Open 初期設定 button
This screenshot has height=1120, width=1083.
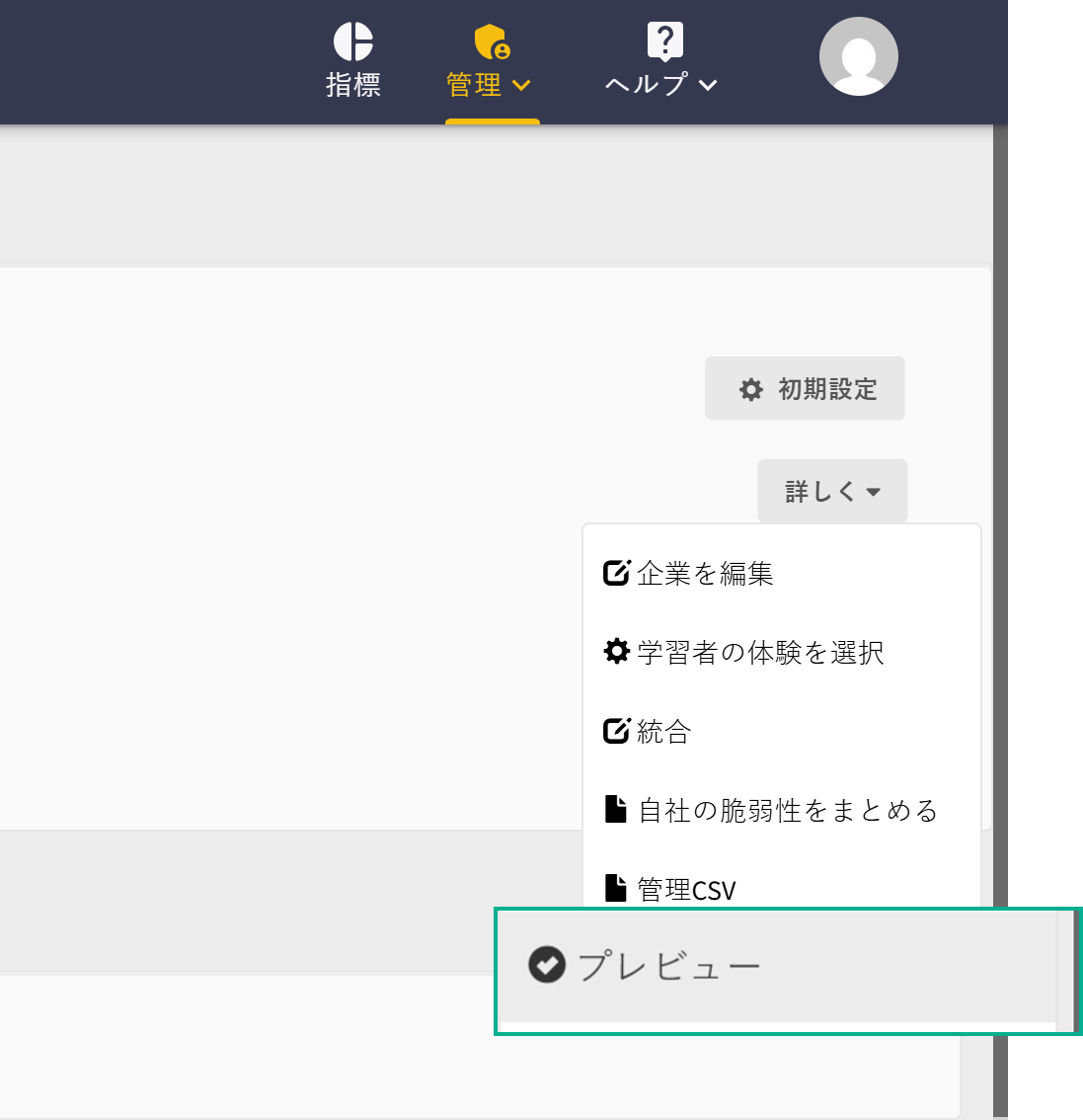(805, 388)
